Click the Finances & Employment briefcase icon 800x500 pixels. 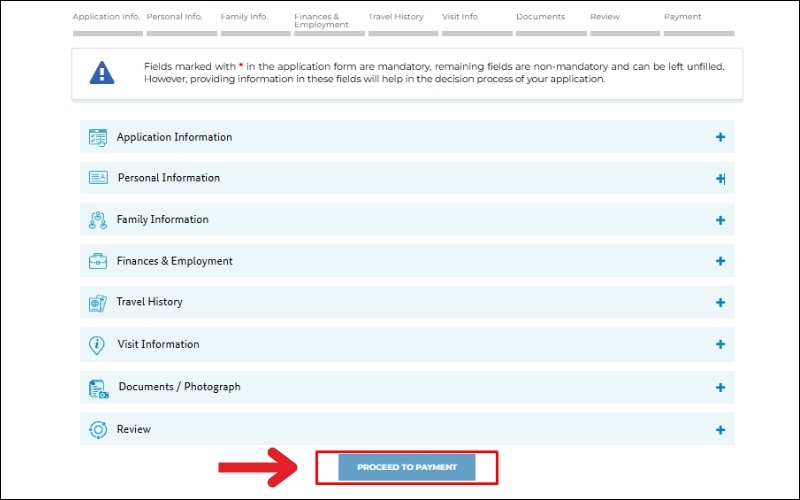point(97,261)
